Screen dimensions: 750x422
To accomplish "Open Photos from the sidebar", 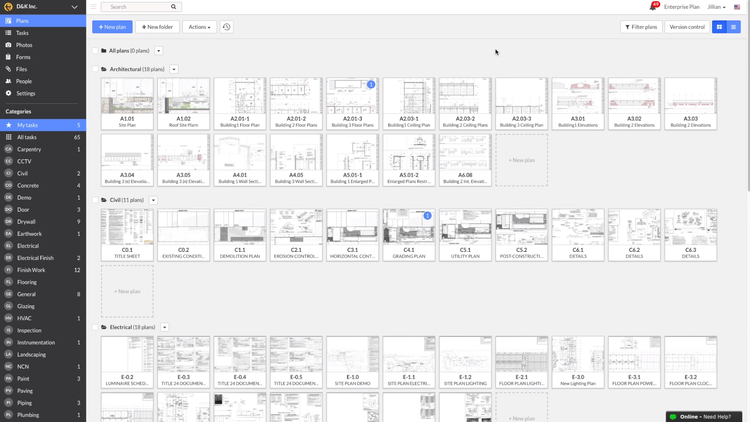I will point(24,45).
